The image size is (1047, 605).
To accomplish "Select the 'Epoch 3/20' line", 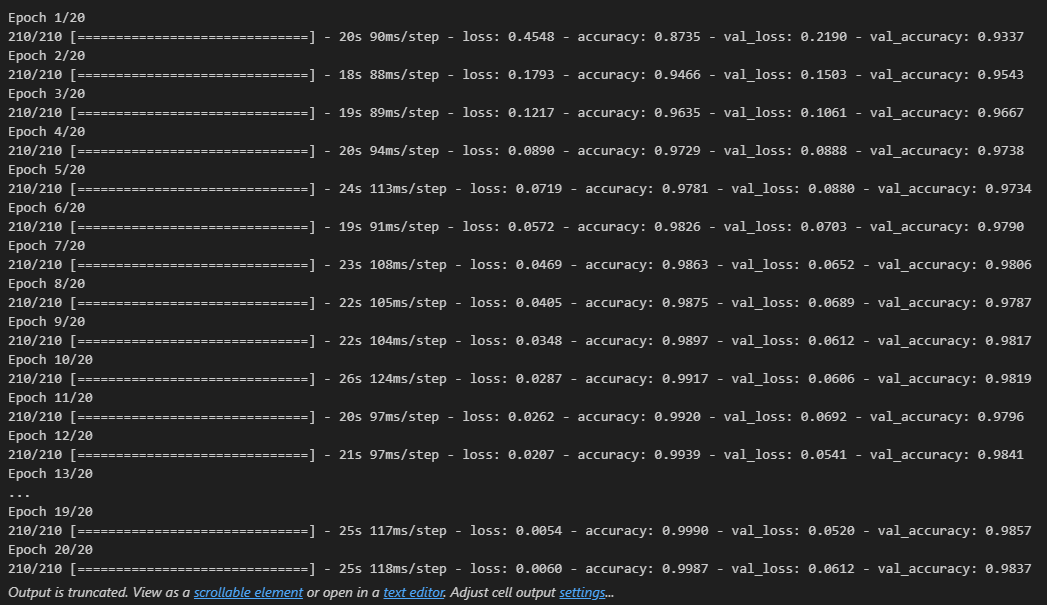I will (47, 93).
